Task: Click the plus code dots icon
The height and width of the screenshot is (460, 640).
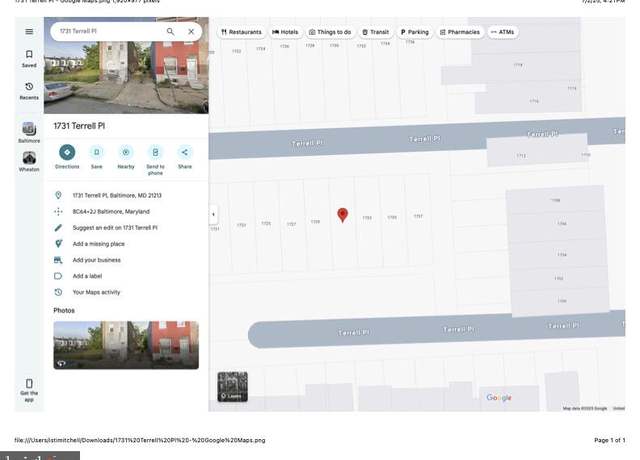Action: pyautogui.click(x=58, y=211)
